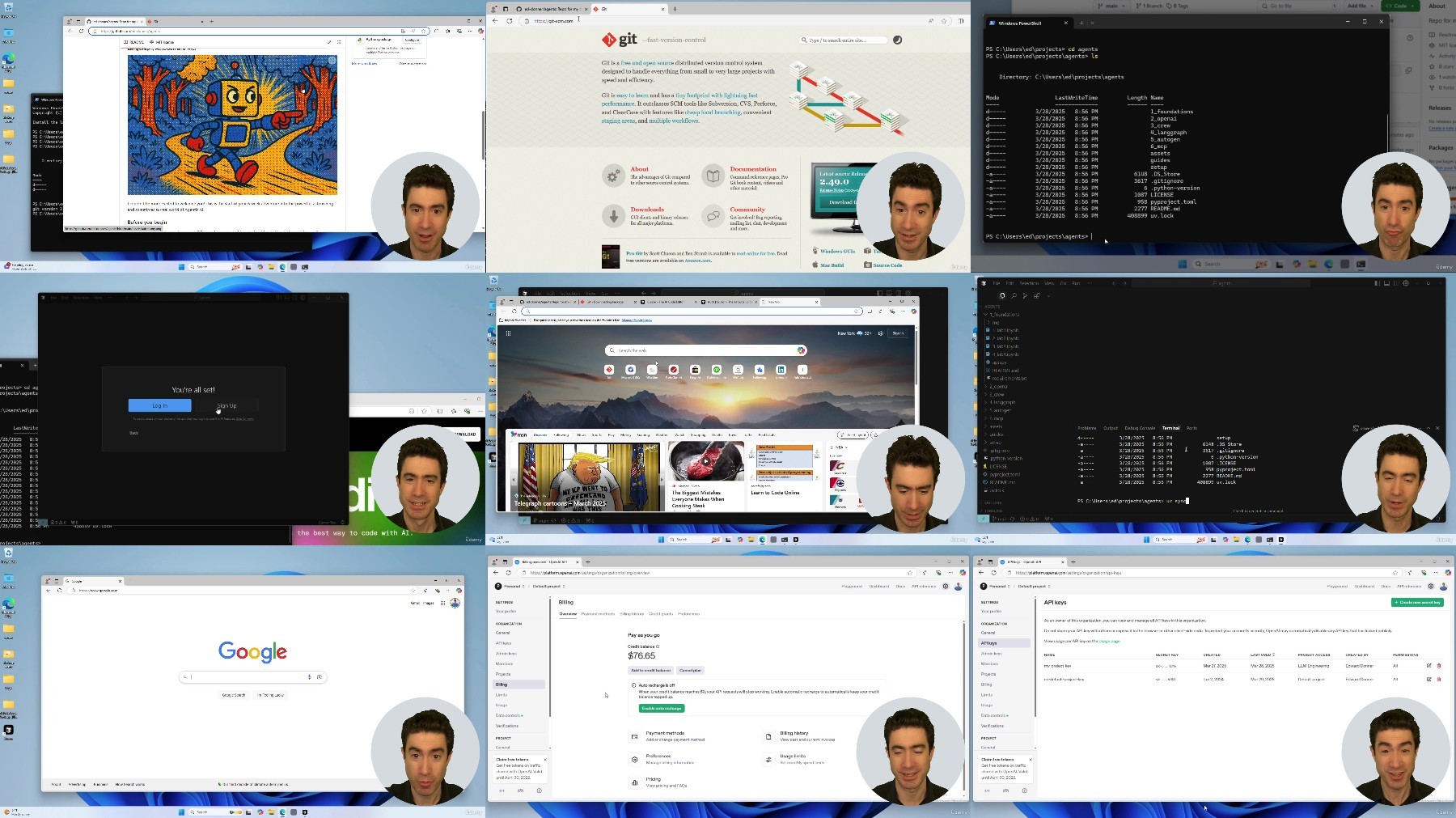Click the Log In button in Cursor setup
The width and height of the screenshot is (1456, 818).
(x=159, y=405)
